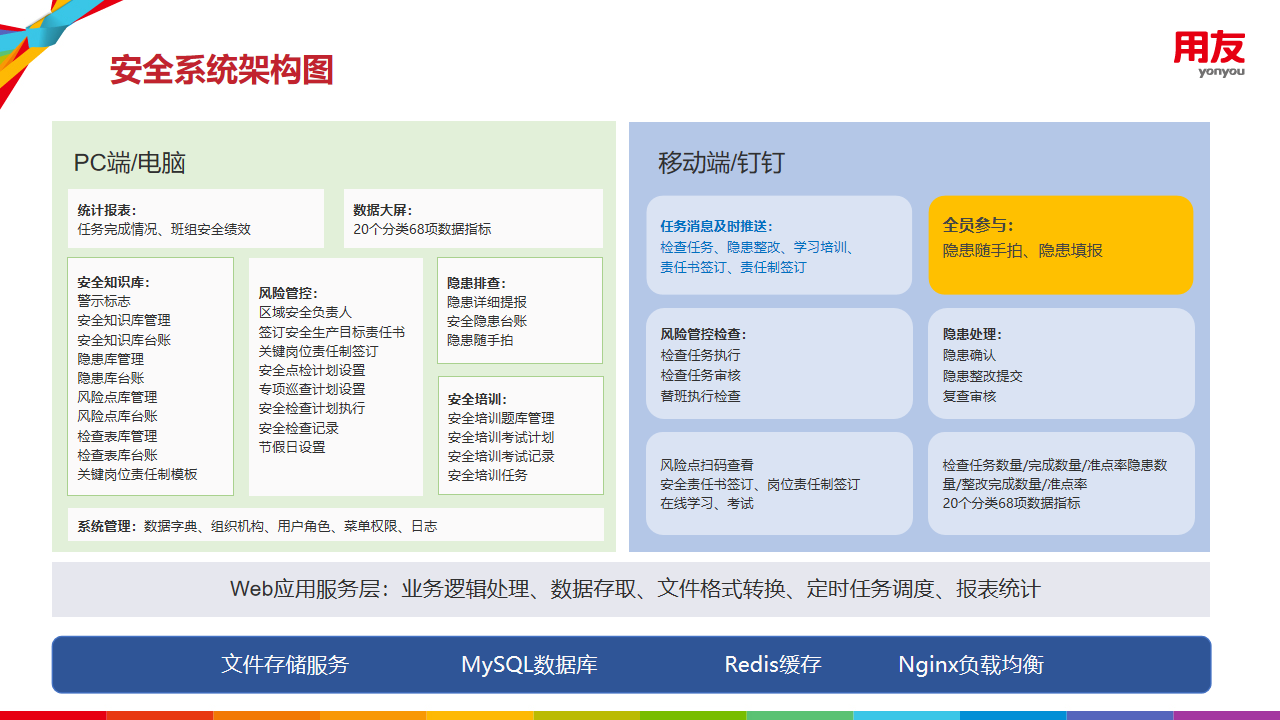
Task: Select the 任务消息及时推送 card
Action: [778, 246]
